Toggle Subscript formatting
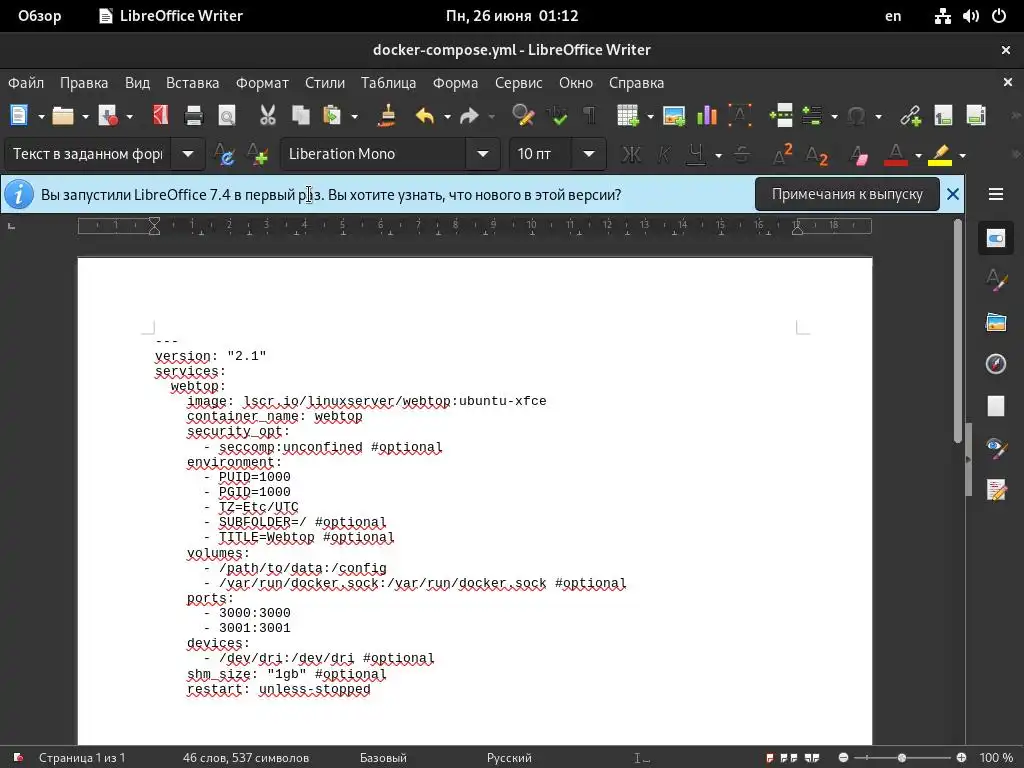 pos(816,154)
